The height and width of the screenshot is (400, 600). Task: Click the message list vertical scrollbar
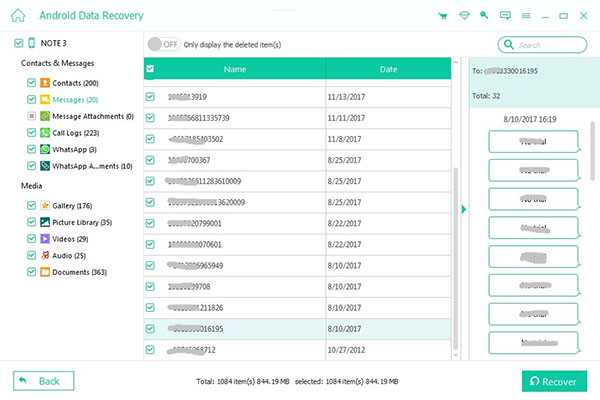click(x=455, y=258)
